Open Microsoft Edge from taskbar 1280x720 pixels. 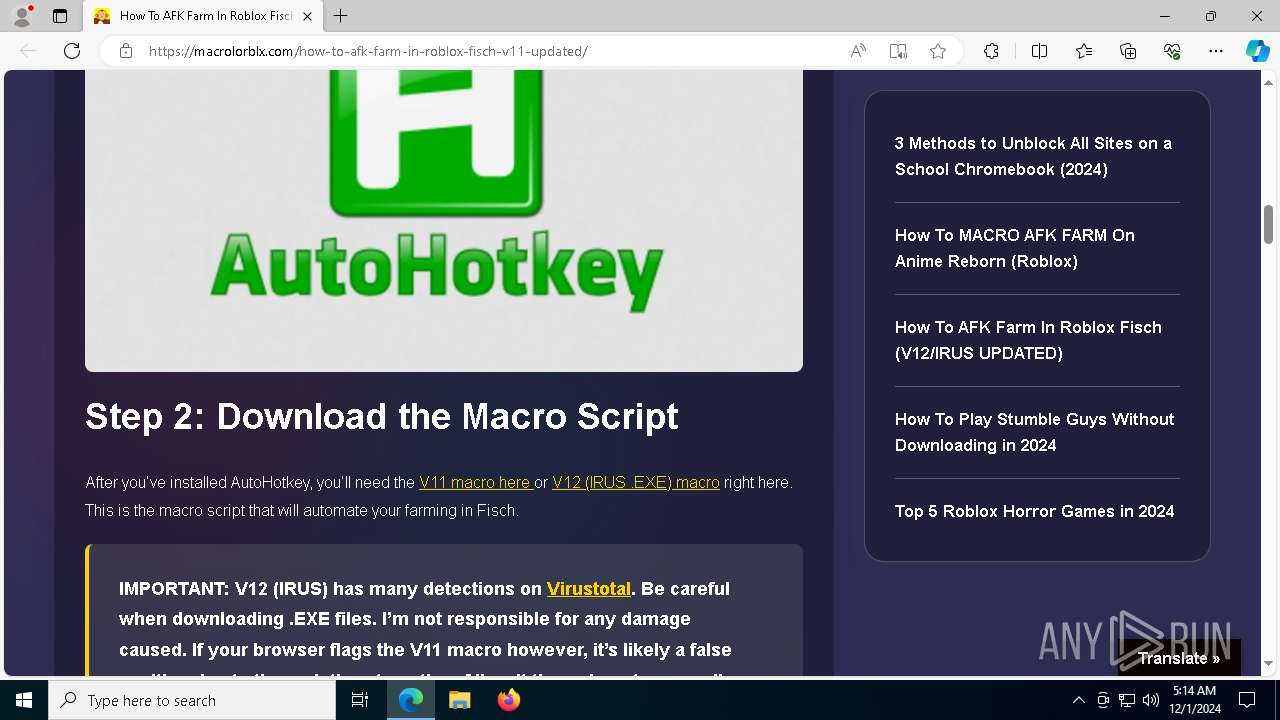click(411, 700)
